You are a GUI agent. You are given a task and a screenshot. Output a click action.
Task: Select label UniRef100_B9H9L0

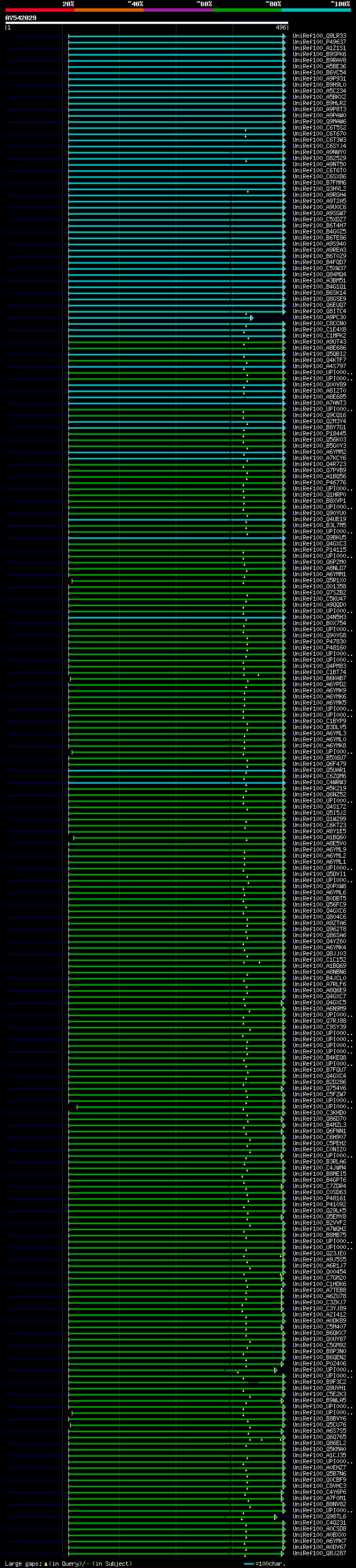point(319,85)
